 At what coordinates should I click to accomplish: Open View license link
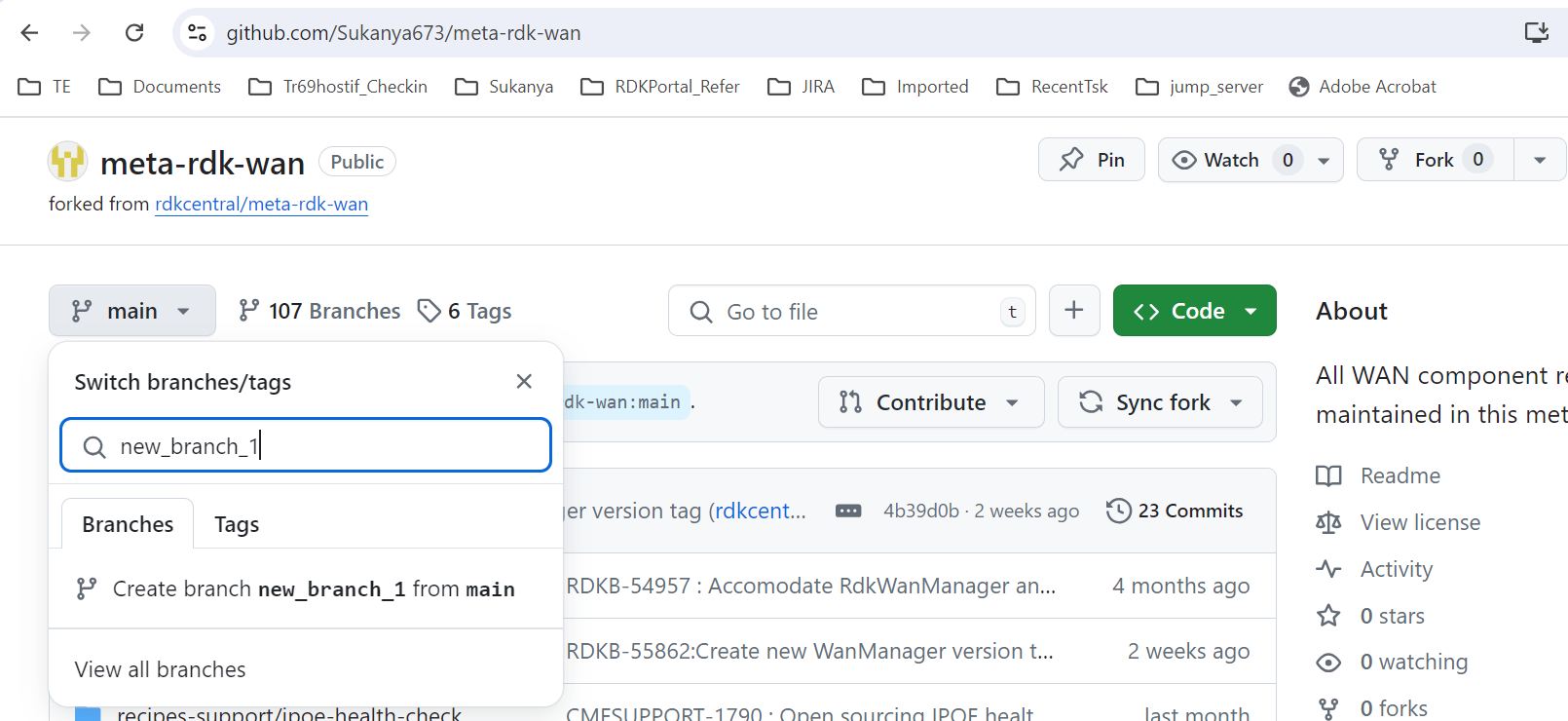[x=1399, y=522]
